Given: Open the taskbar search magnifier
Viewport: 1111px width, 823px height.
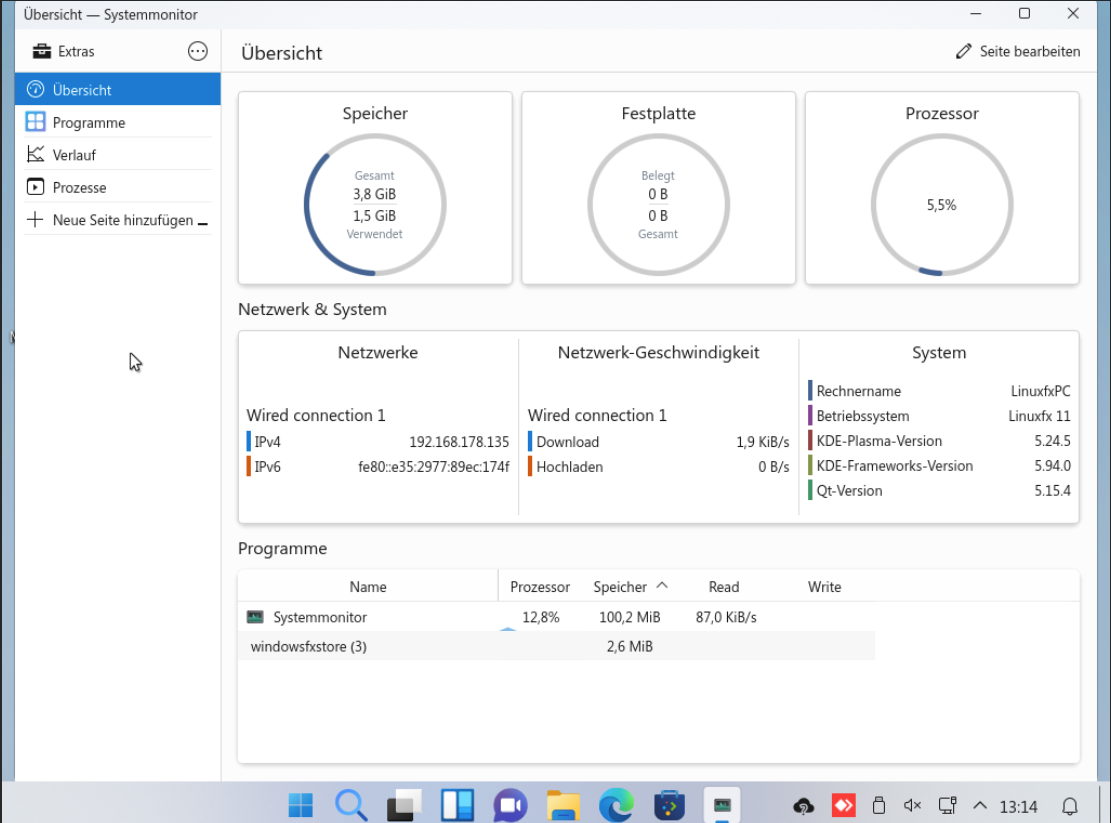Looking at the screenshot, I should (351, 805).
